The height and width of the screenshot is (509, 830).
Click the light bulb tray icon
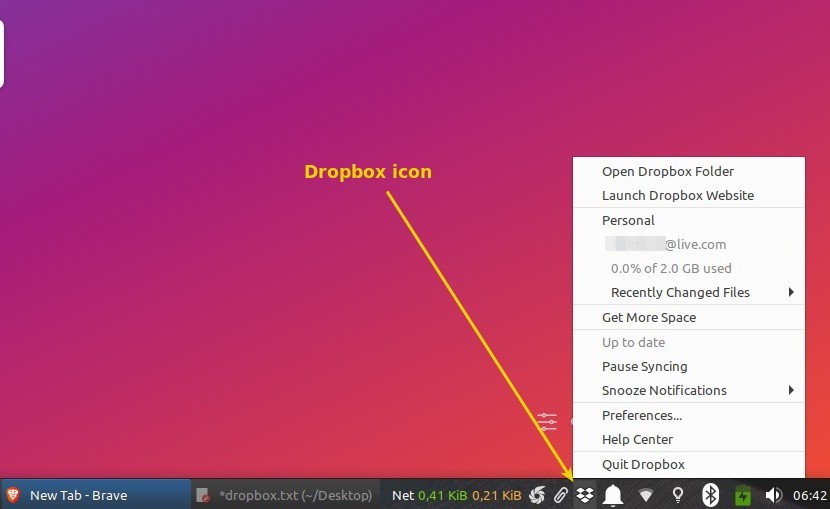tap(678, 495)
